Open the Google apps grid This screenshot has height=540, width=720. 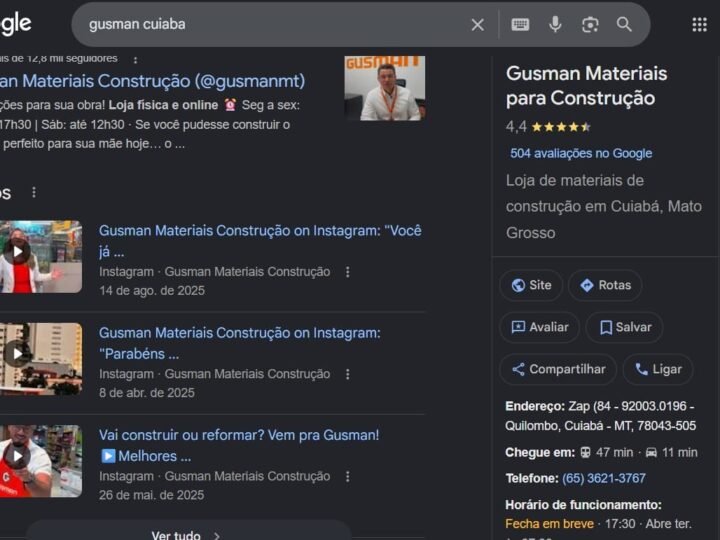pos(699,25)
